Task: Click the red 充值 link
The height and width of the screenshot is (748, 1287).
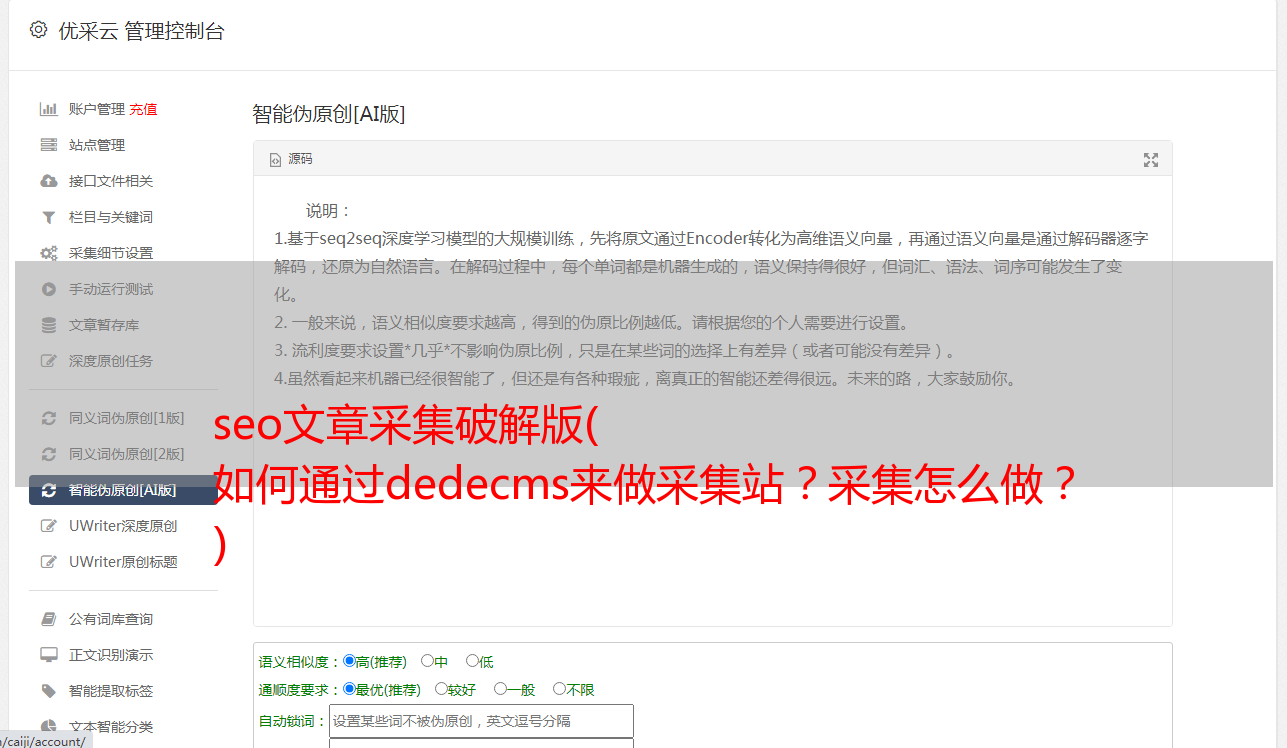Action: click(143, 109)
